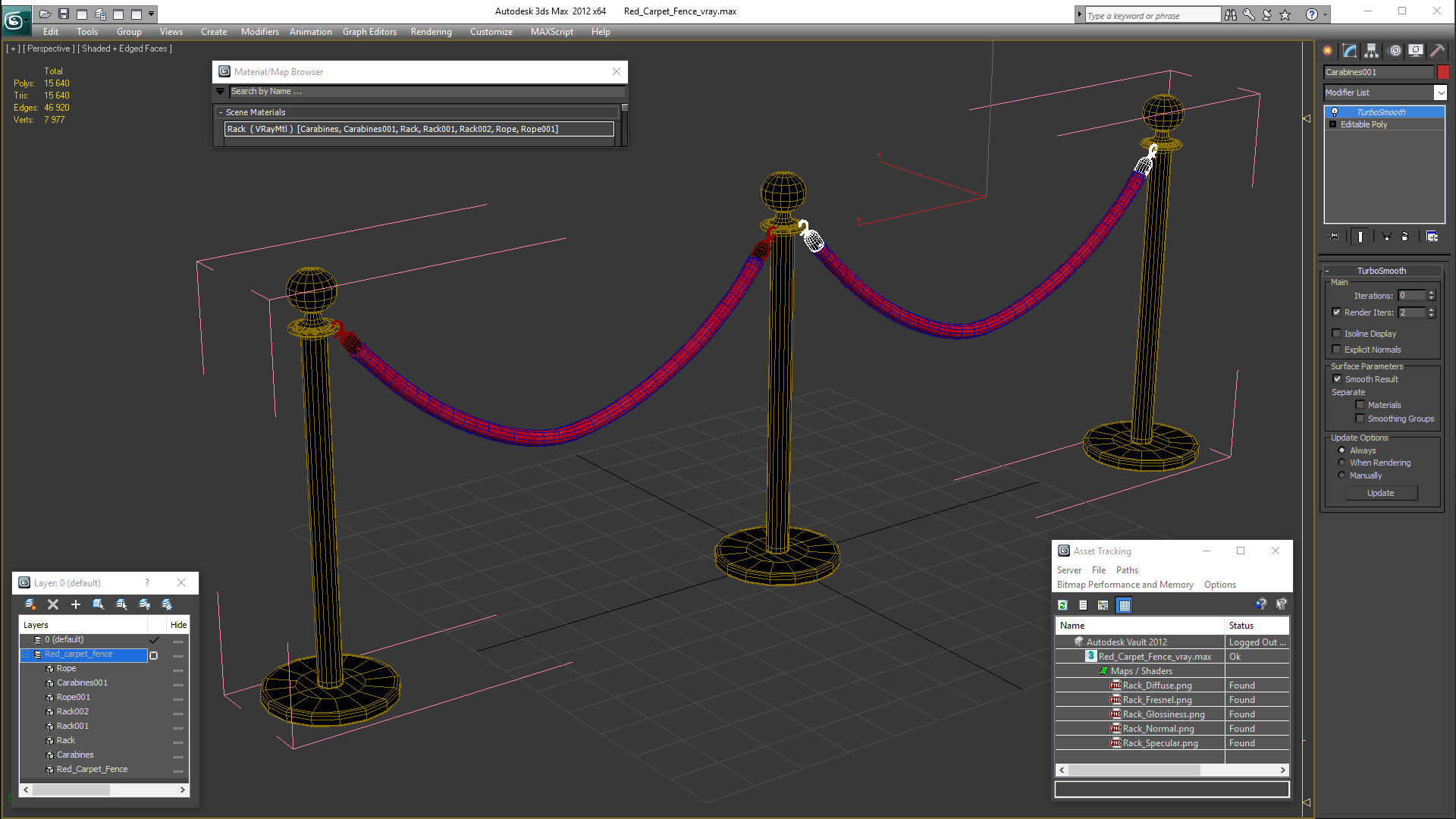Image resolution: width=1456 pixels, height=819 pixels.
Task: Enable Isoline Display checkbox
Action: 1336,334
